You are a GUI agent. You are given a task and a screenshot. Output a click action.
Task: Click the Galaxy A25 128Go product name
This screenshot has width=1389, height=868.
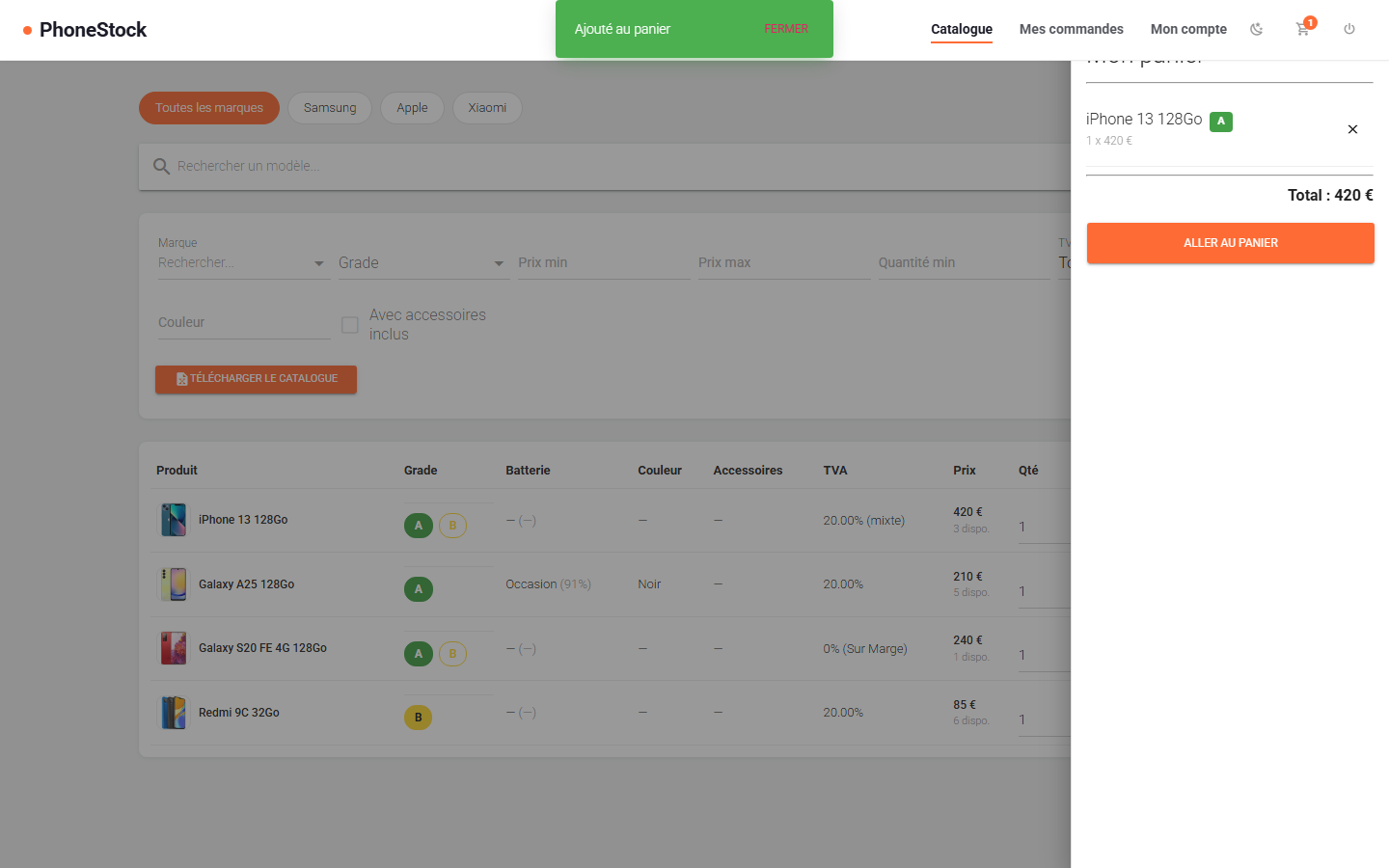pos(246,584)
